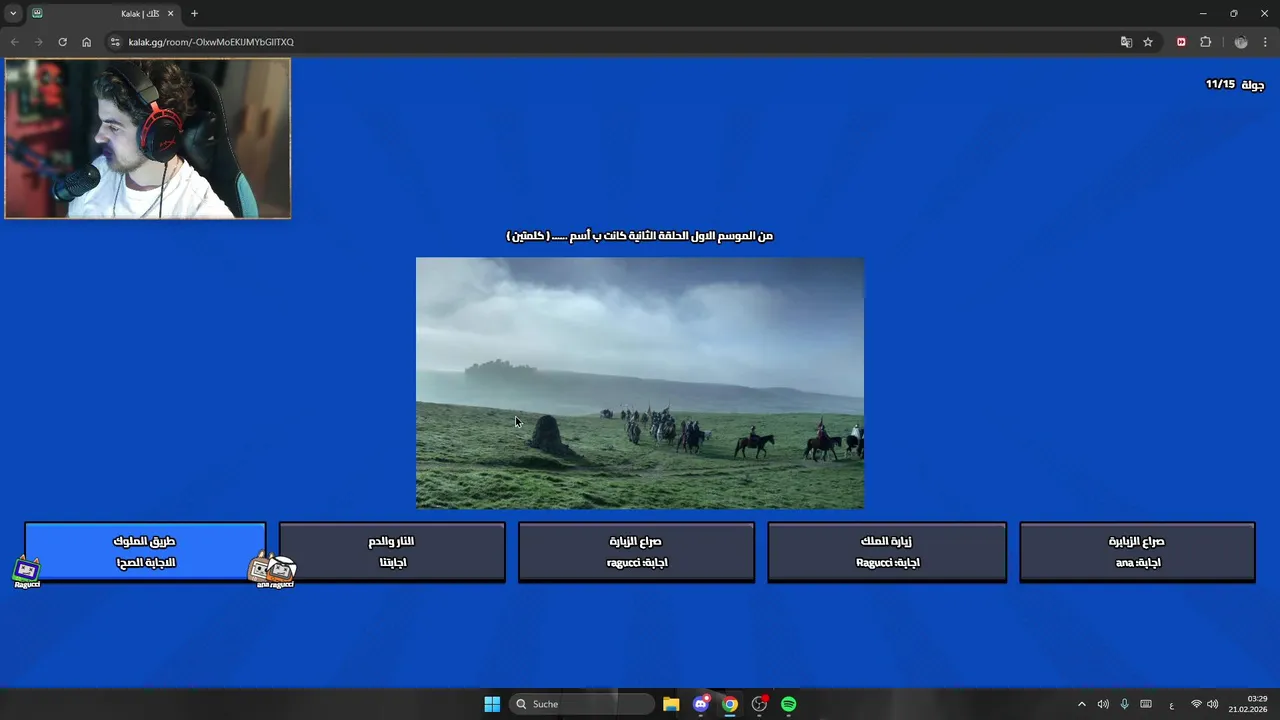Open Wi-Fi network settings in the tray
This screenshot has width=1280, height=720.
[x=1196, y=704]
